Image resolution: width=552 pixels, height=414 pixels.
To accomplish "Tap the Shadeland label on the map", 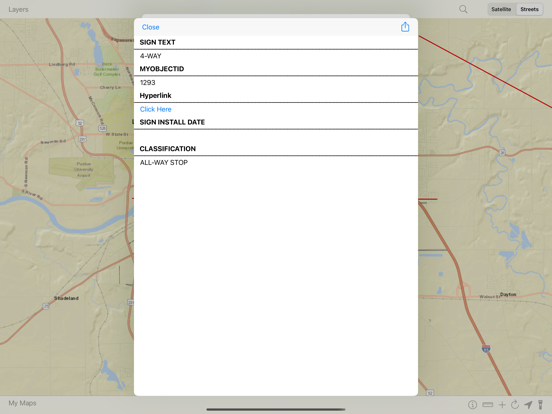I will 66,298.
